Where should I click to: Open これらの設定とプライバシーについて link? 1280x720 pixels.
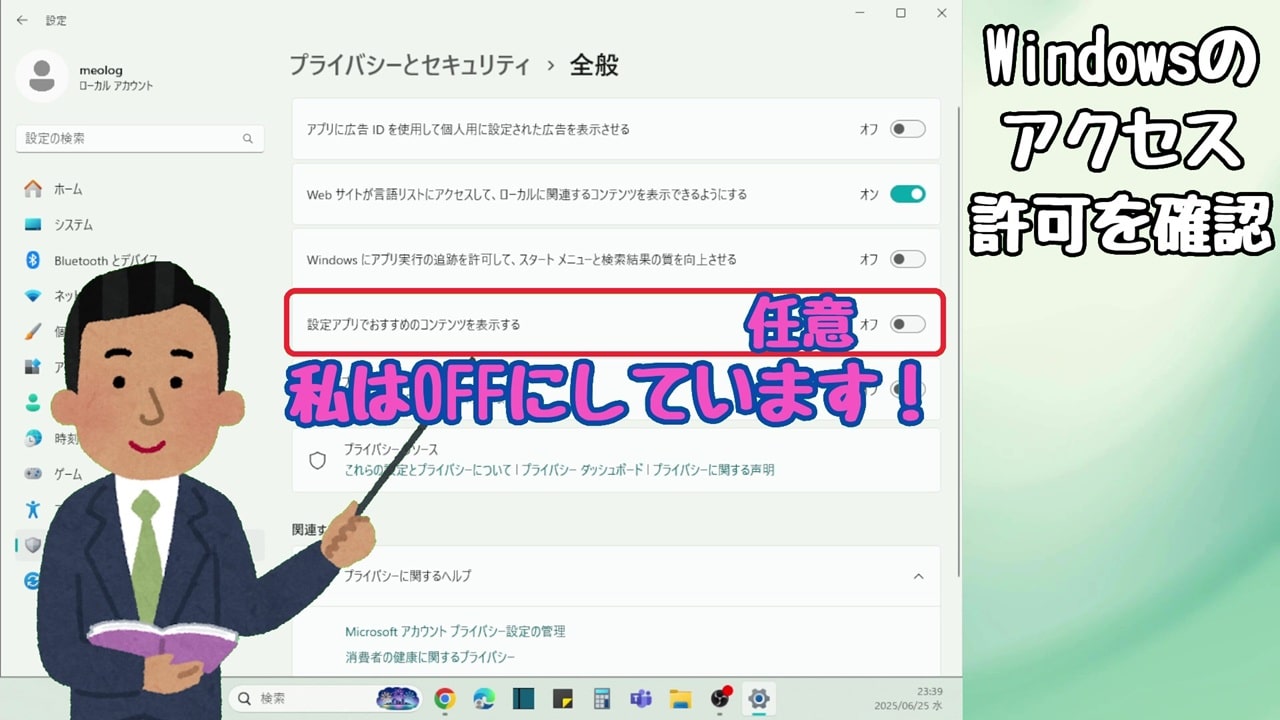428,469
